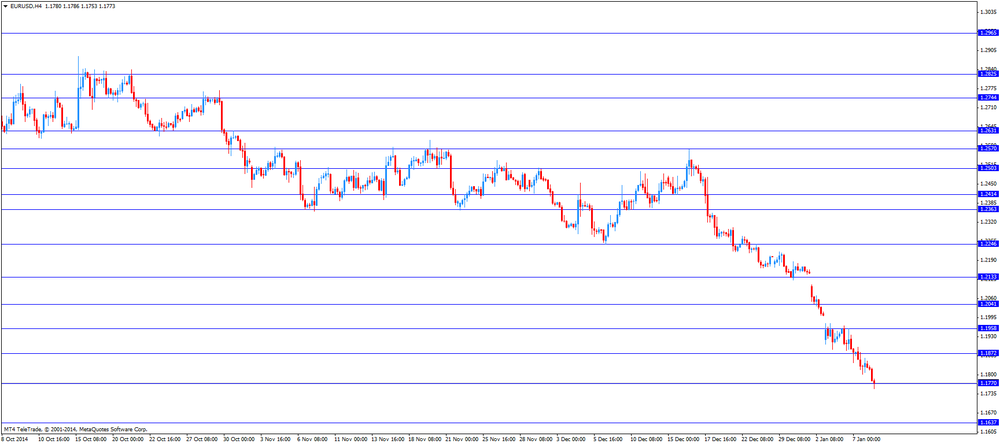This screenshot has height=444, width=1000.
Task: Click the 1.2041 level price tag
Action: click(988, 304)
